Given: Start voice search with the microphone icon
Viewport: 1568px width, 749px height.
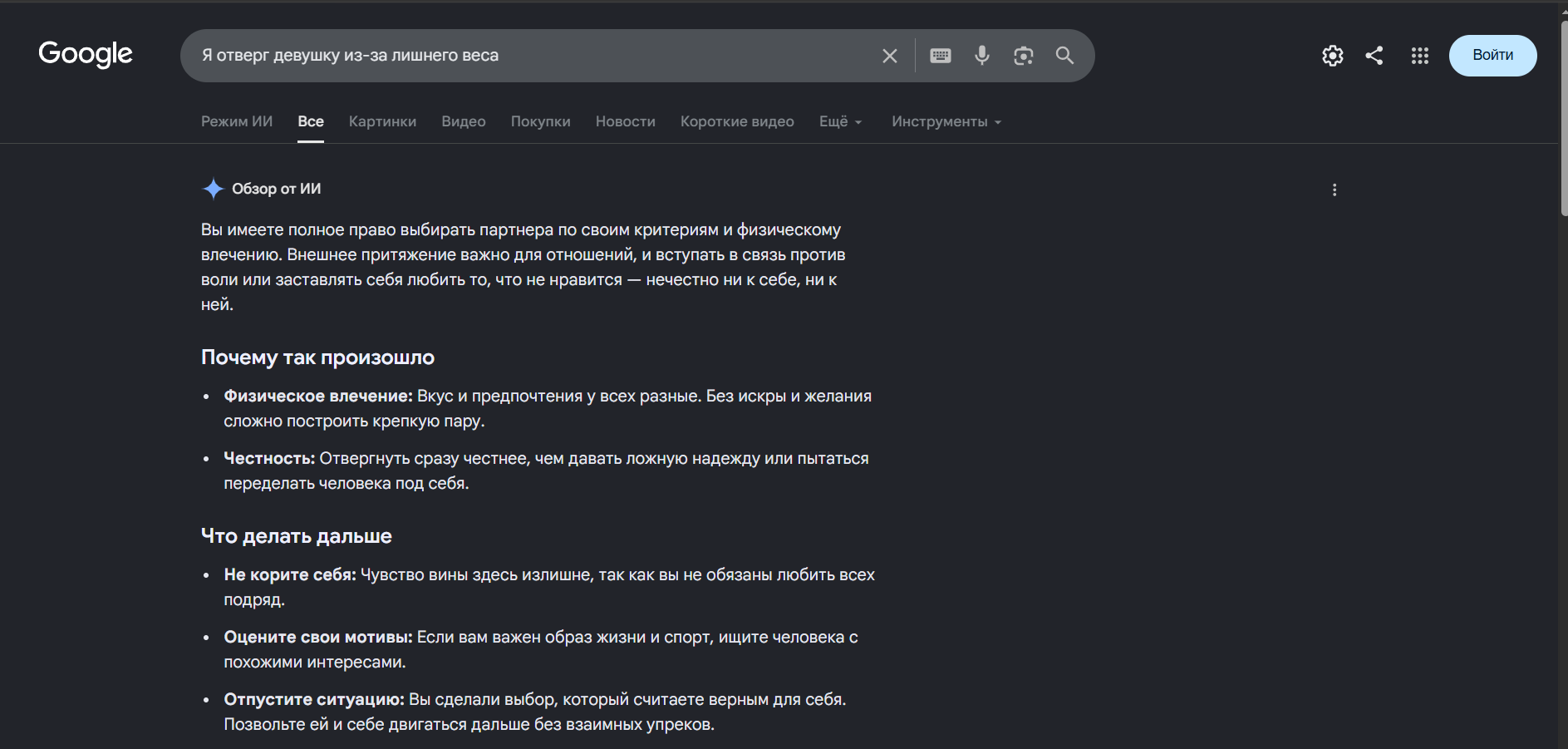Looking at the screenshot, I should tap(982, 56).
